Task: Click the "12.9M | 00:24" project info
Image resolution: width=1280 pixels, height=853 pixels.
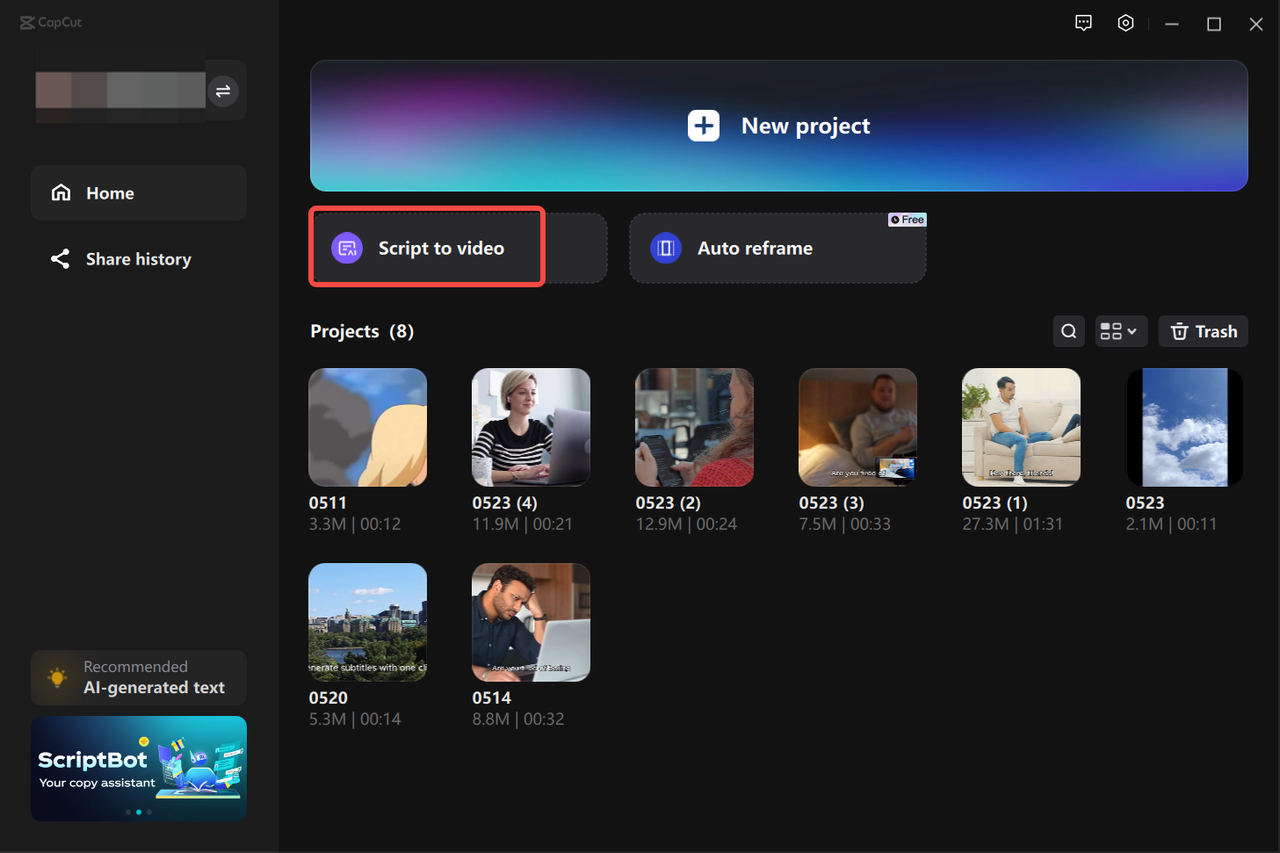Action: 687,524
